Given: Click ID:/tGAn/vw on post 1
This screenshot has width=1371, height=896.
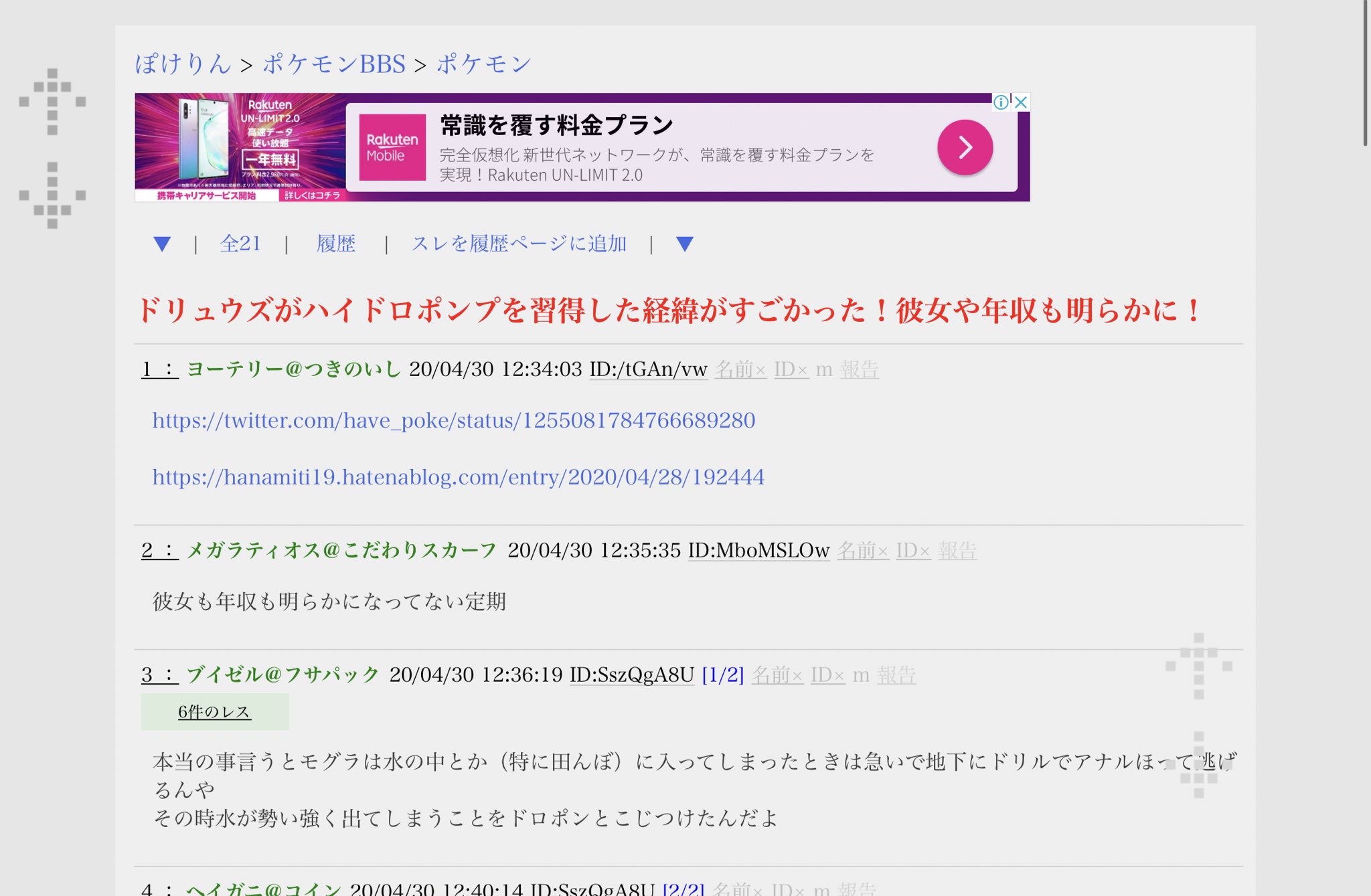Looking at the screenshot, I should pos(648,369).
